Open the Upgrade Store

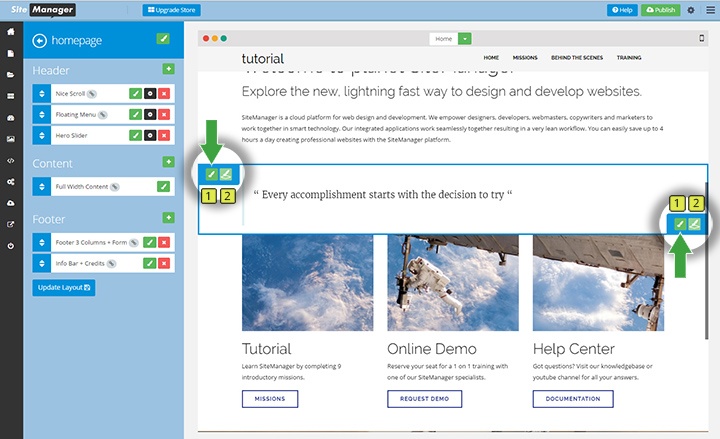pos(171,10)
